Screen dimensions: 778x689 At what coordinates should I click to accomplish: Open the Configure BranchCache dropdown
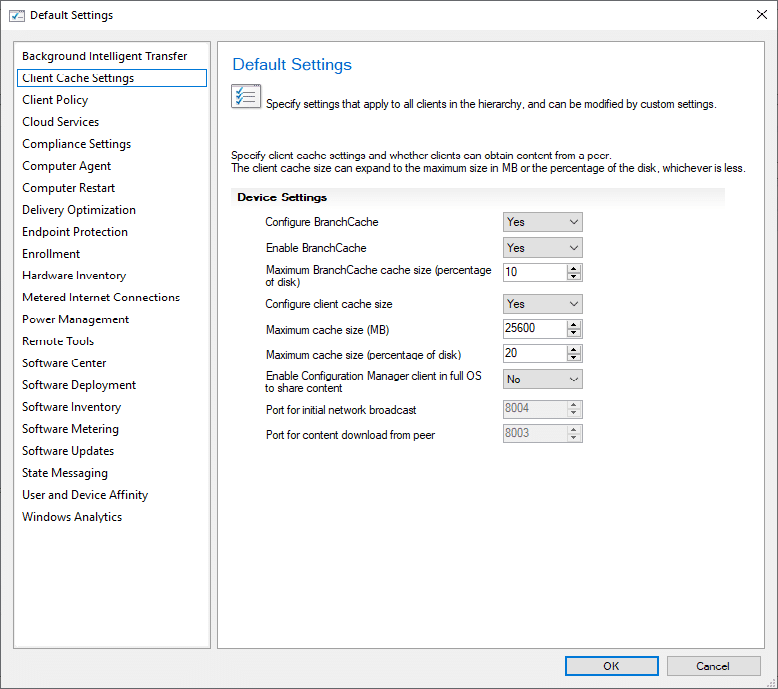click(542, 222)
